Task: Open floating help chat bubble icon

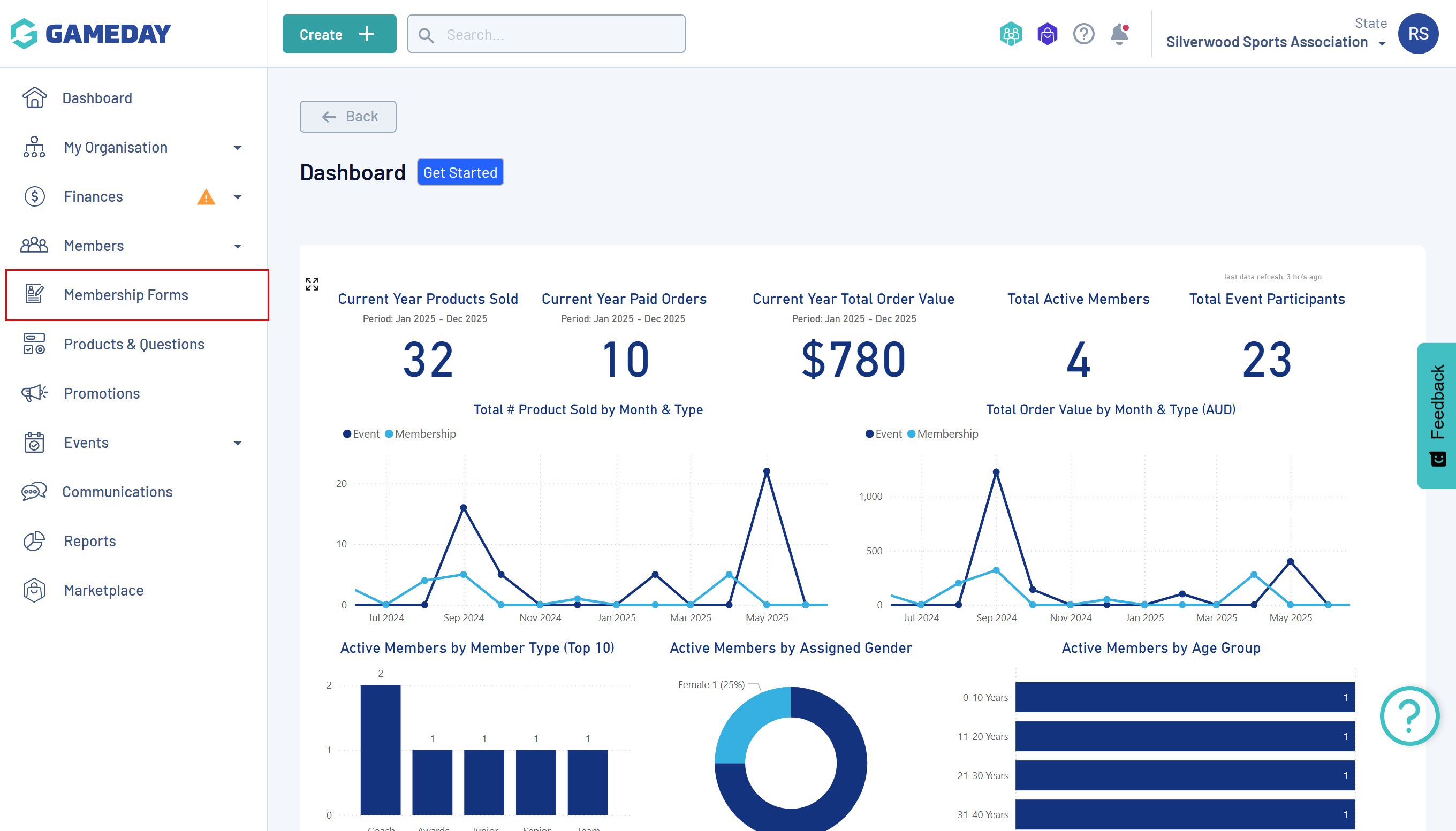Action: coord(1409,716)
